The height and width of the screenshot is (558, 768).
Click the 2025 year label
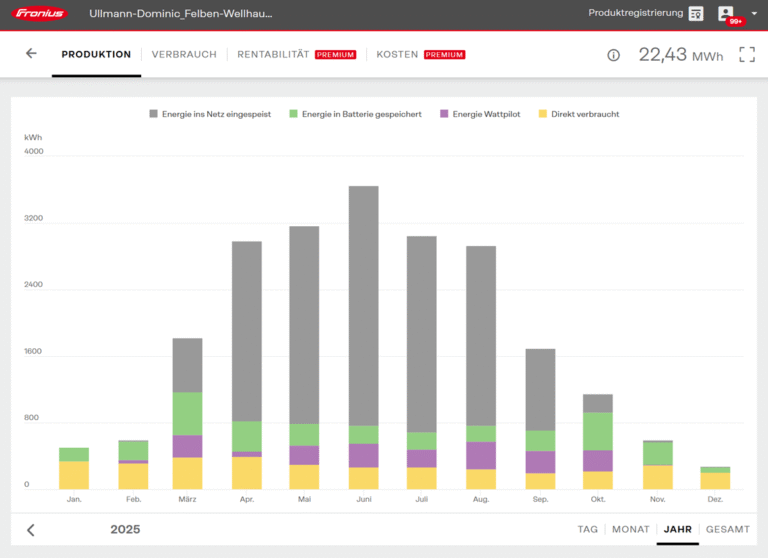[125, 529]
